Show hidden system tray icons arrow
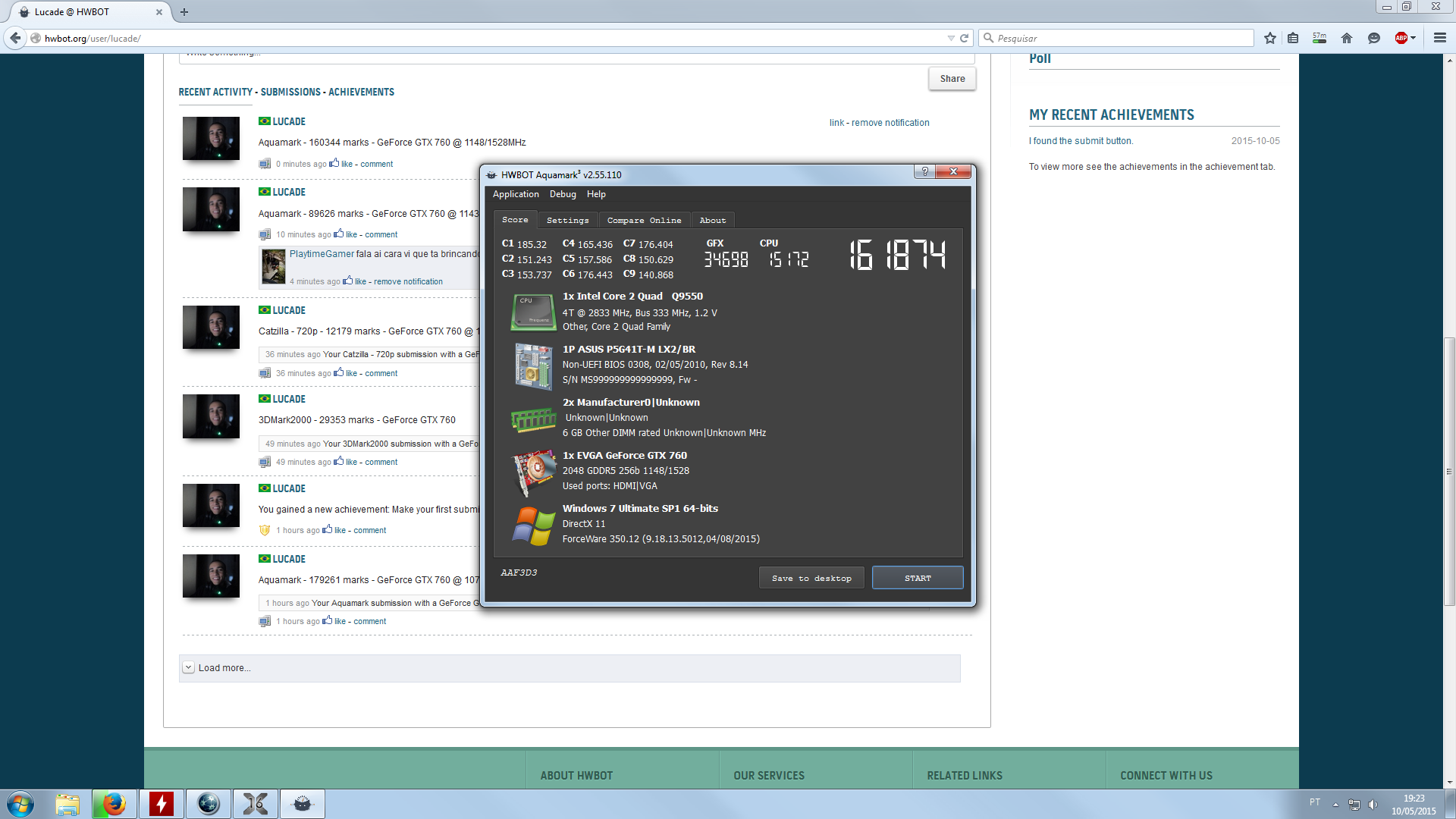Viewport: 1456px width, 819px height. pyautogui.click(x=1335, y=805)
